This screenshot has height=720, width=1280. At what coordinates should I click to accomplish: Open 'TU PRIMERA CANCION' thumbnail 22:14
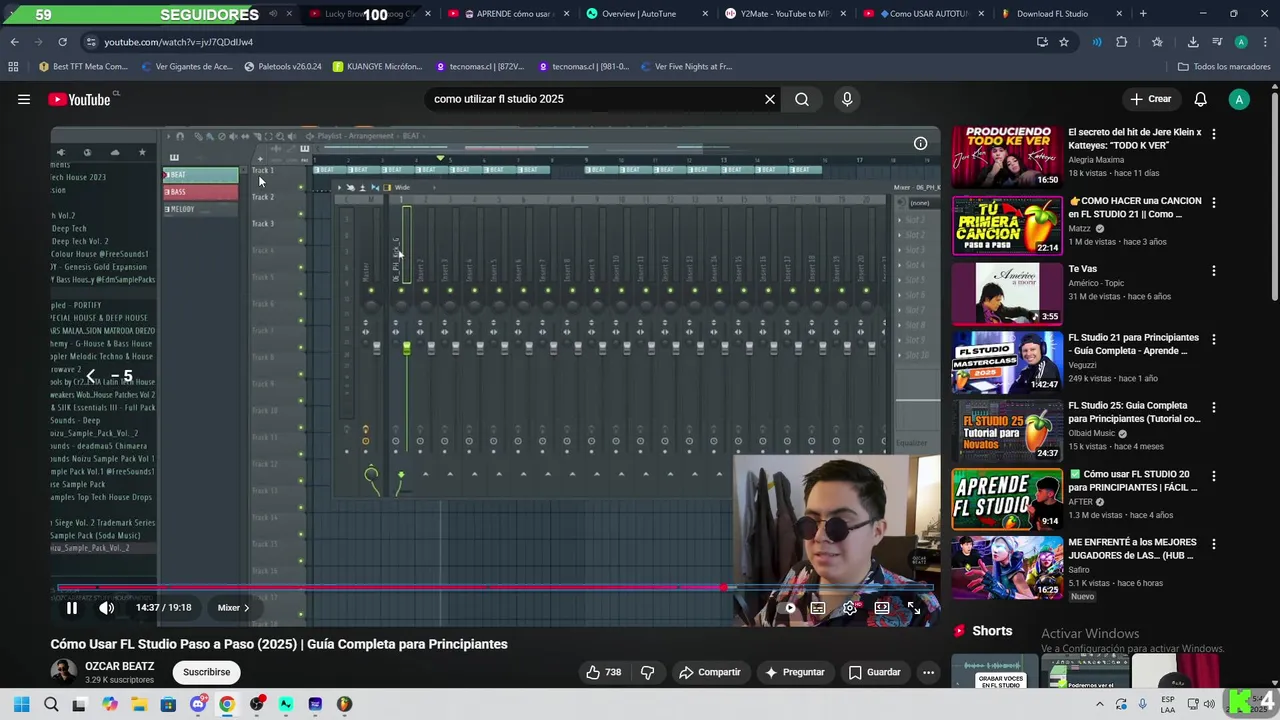pyautogui.click(x=1007, y=225)
